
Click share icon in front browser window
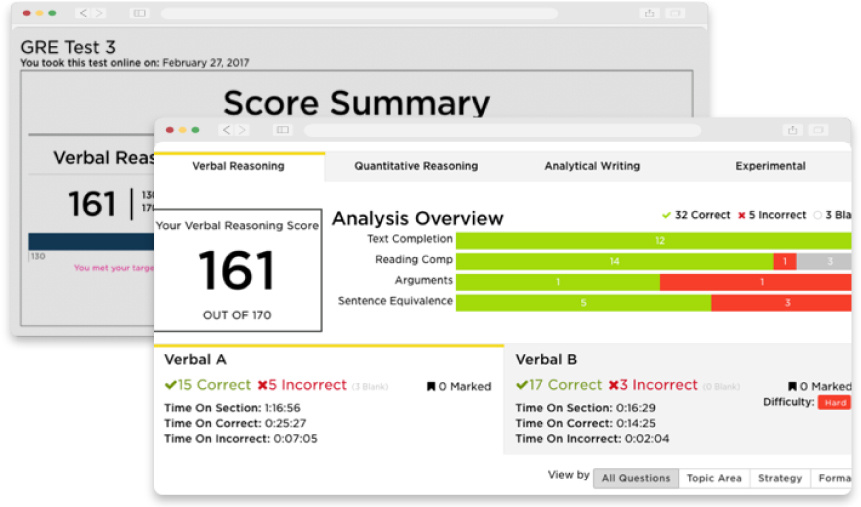tap(792, 130)
